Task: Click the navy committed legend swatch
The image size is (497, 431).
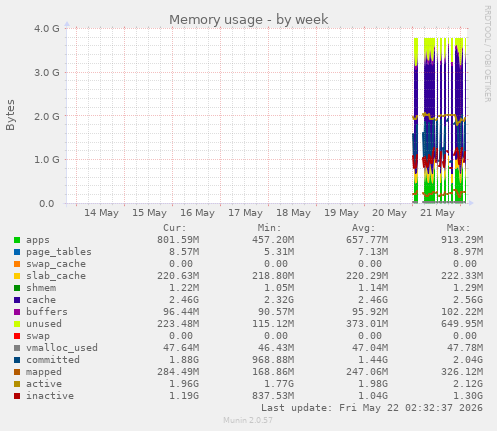Action: 17,360
